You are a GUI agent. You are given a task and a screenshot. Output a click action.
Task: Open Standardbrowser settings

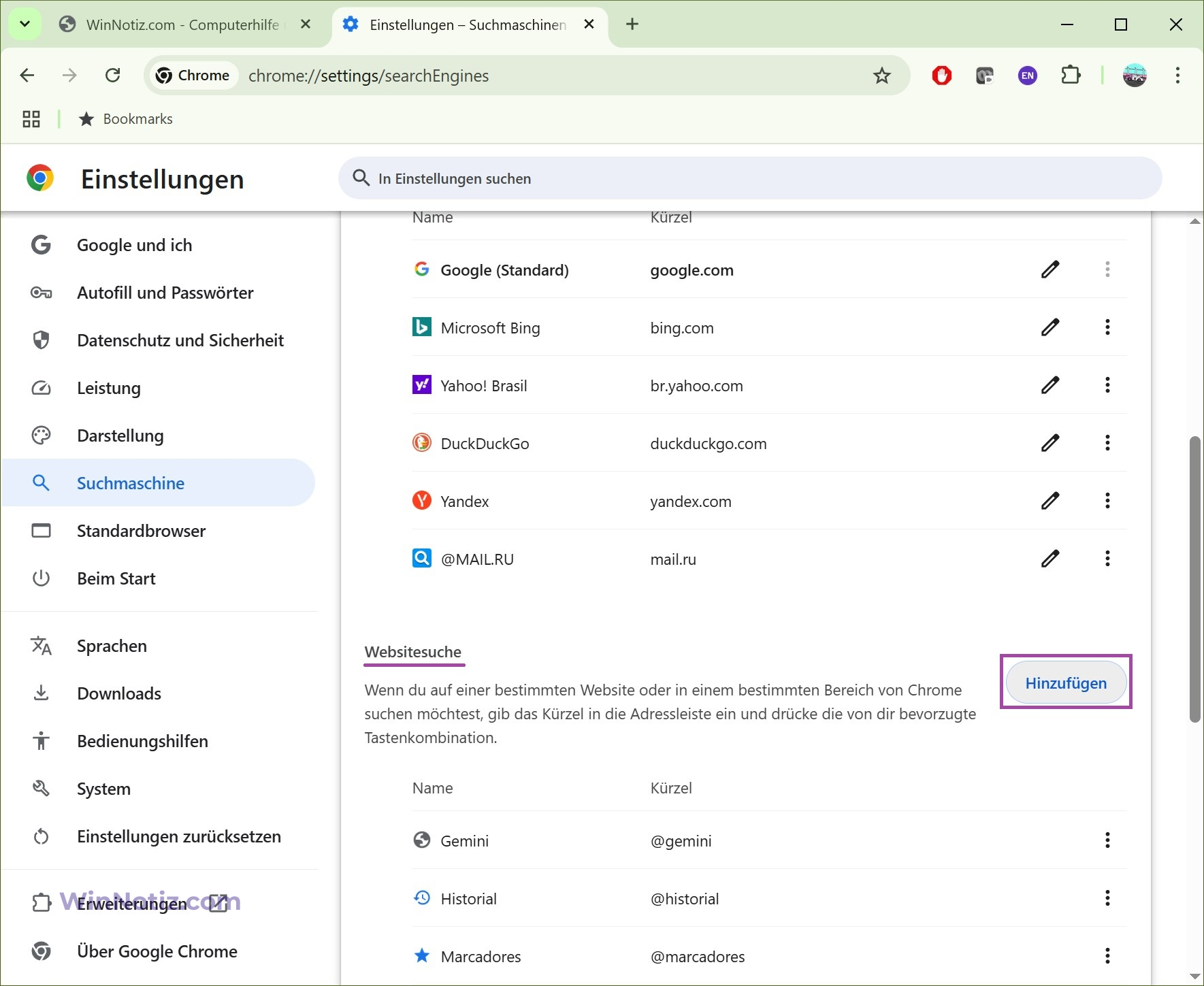159,531
